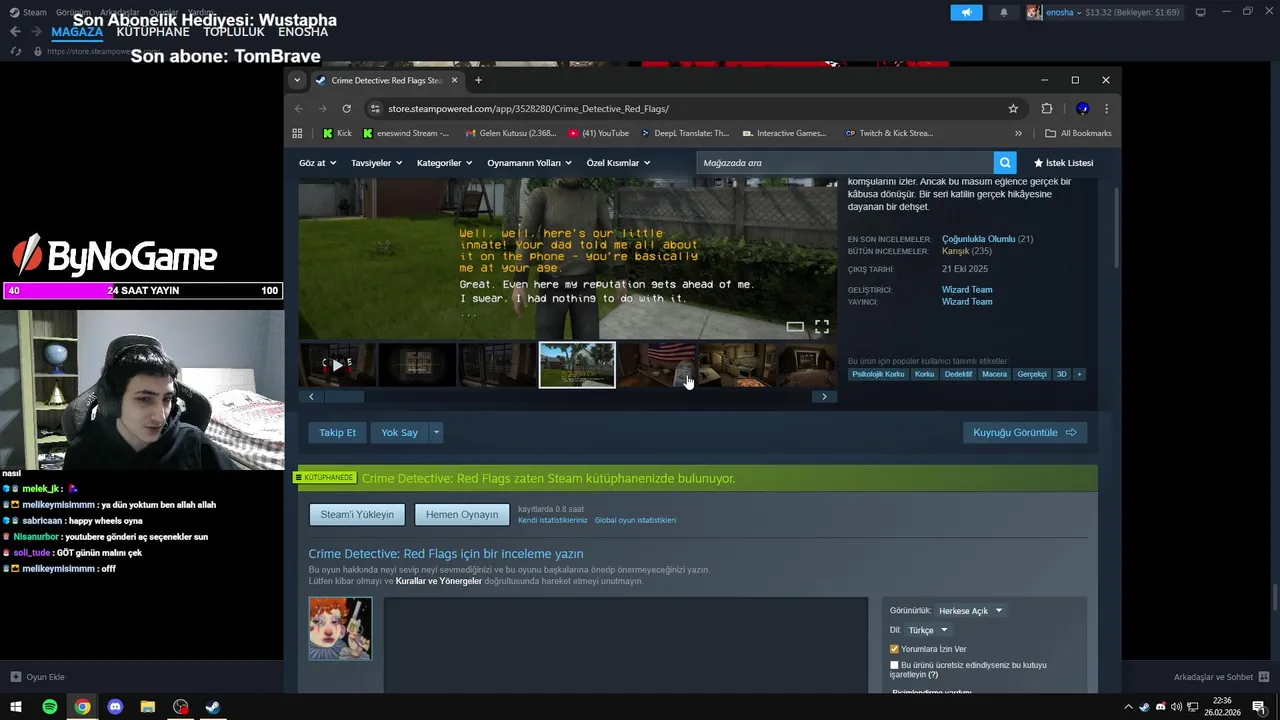This screenshot has height=720, width=1280.
Task: Open Dil Türkçe language dropdown
Action: 927,630
